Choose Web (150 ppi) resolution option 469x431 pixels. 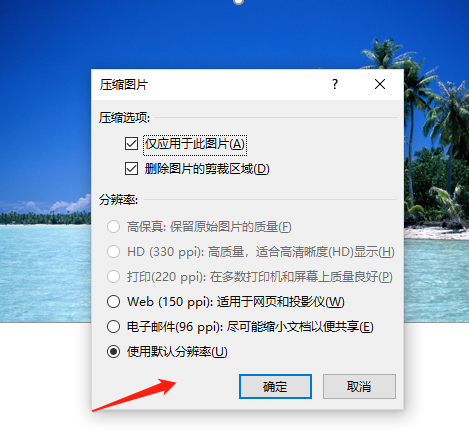[113, 302]
